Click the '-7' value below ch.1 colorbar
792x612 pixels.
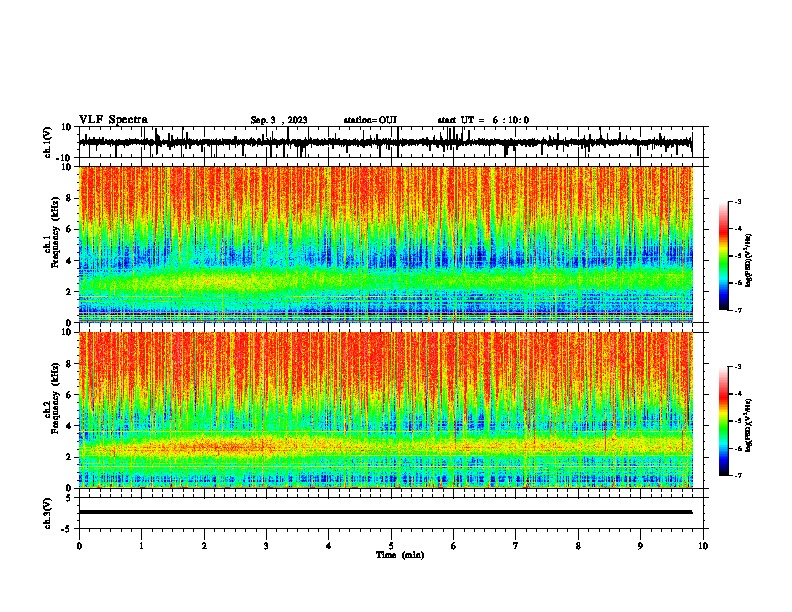738,310
